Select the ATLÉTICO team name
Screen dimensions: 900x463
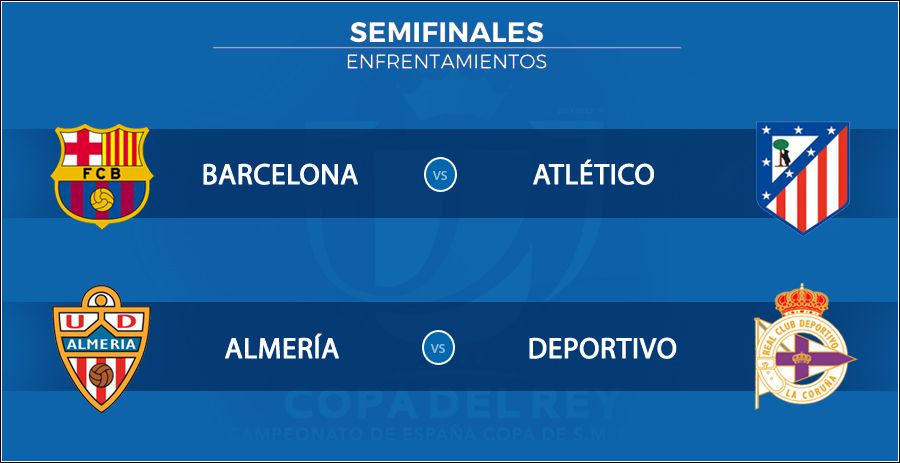(x=593, y=174)
